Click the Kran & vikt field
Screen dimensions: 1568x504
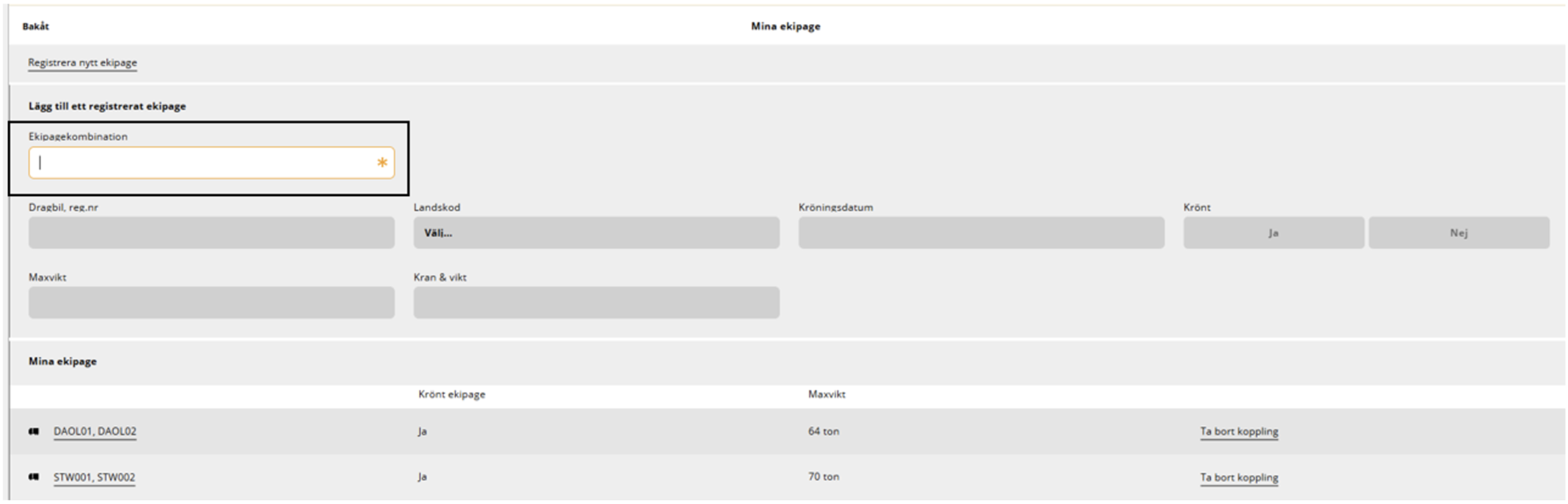tap(597, 303)
